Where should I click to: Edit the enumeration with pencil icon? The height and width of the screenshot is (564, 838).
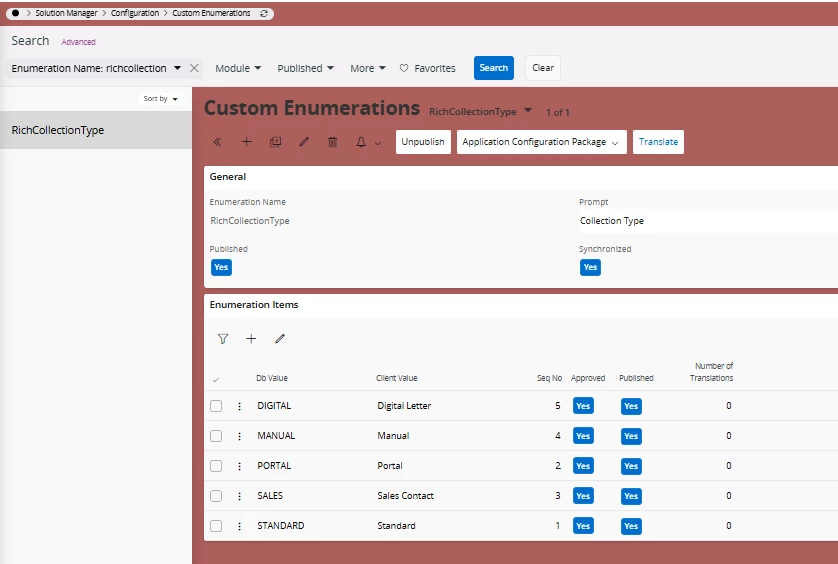304,142
